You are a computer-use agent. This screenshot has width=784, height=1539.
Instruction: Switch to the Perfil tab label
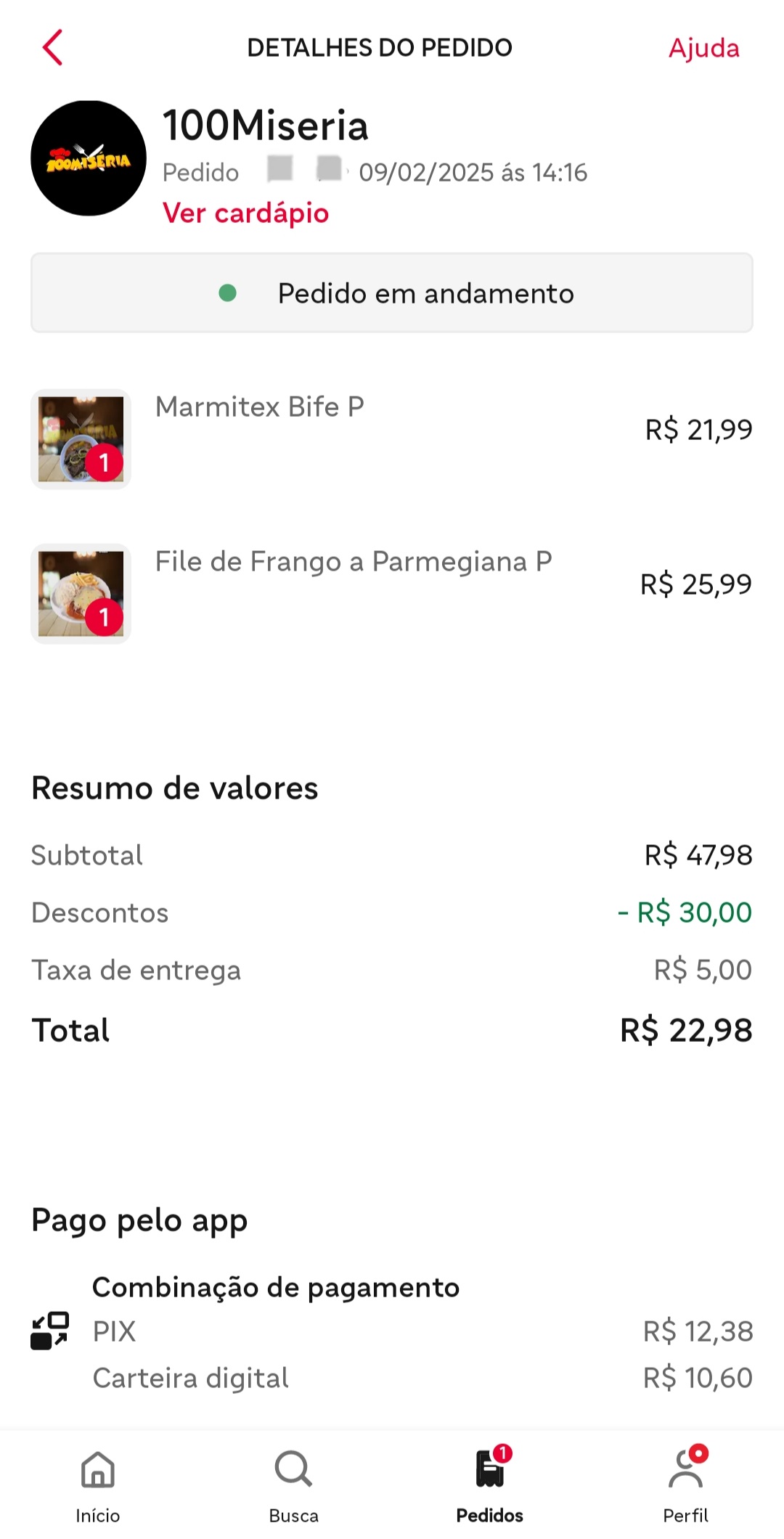685,1516
